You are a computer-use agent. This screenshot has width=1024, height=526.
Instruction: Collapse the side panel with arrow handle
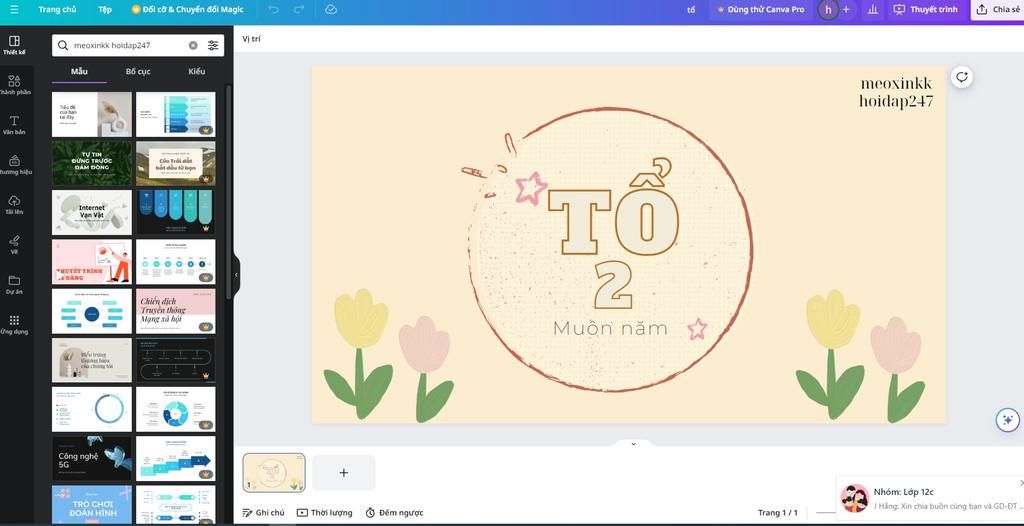pos(236,275)
